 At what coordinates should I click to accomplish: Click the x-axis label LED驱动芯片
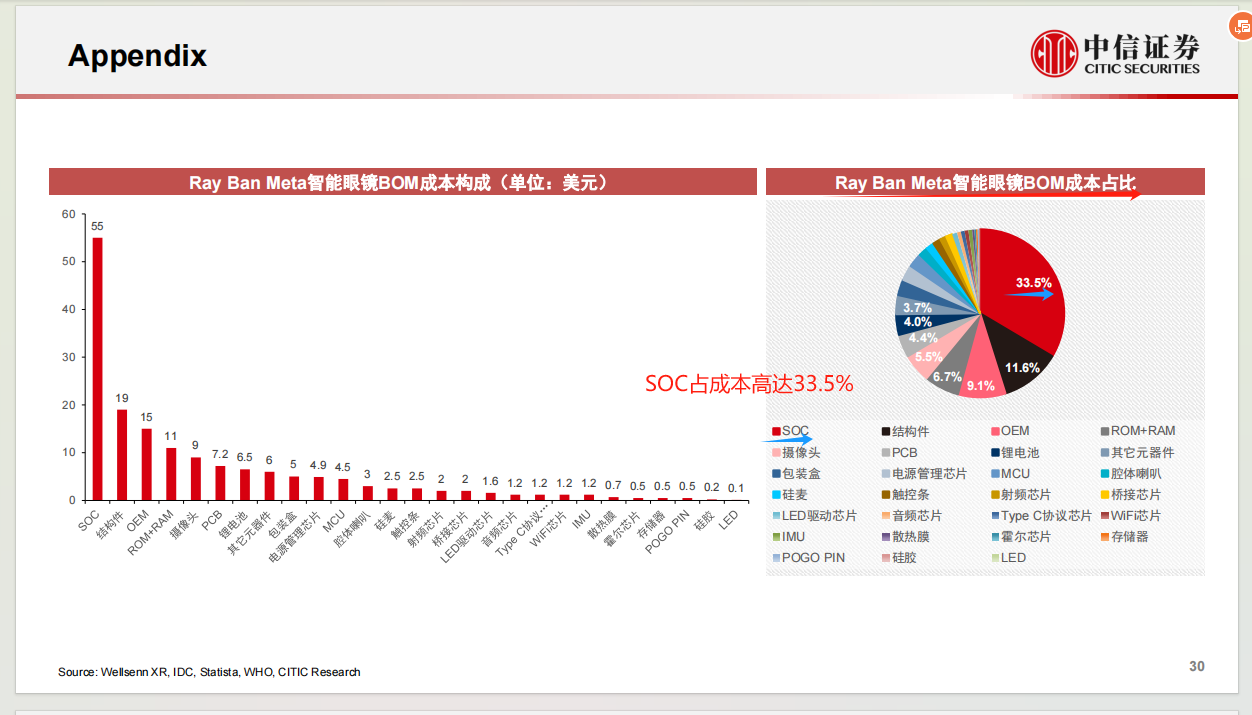(469, 537)
